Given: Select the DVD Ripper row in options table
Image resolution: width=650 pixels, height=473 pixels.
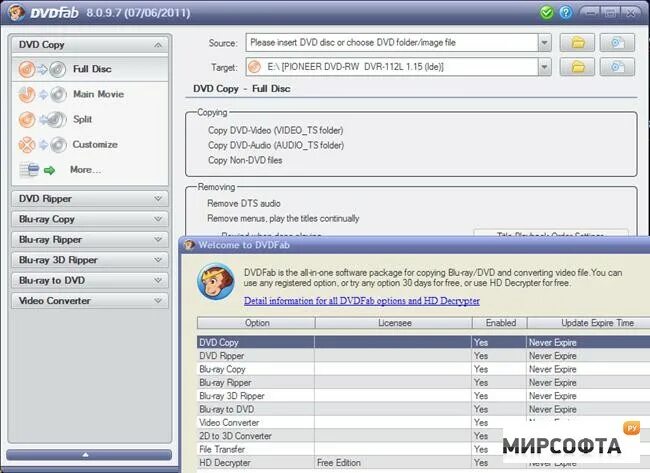Looking at the screenshot, I should [x=423, y=356].
